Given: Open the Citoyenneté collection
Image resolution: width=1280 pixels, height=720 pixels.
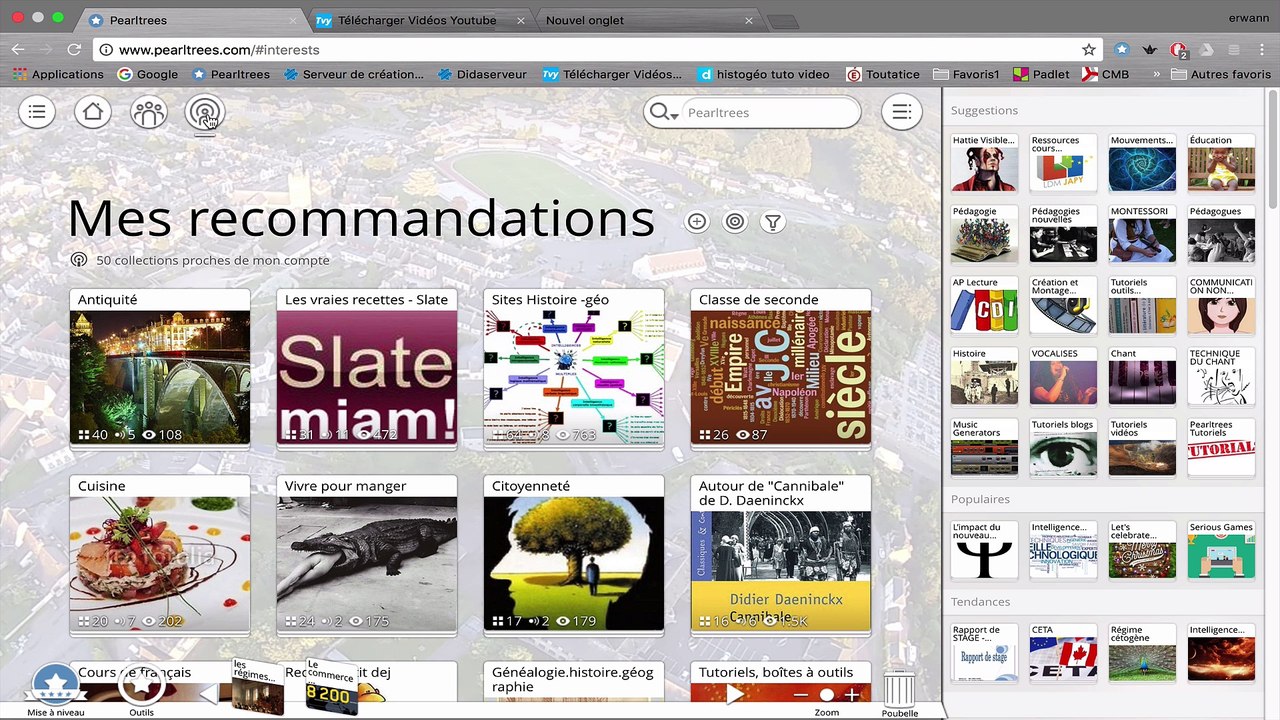Looking at the screenshot, I should point(574,553).
